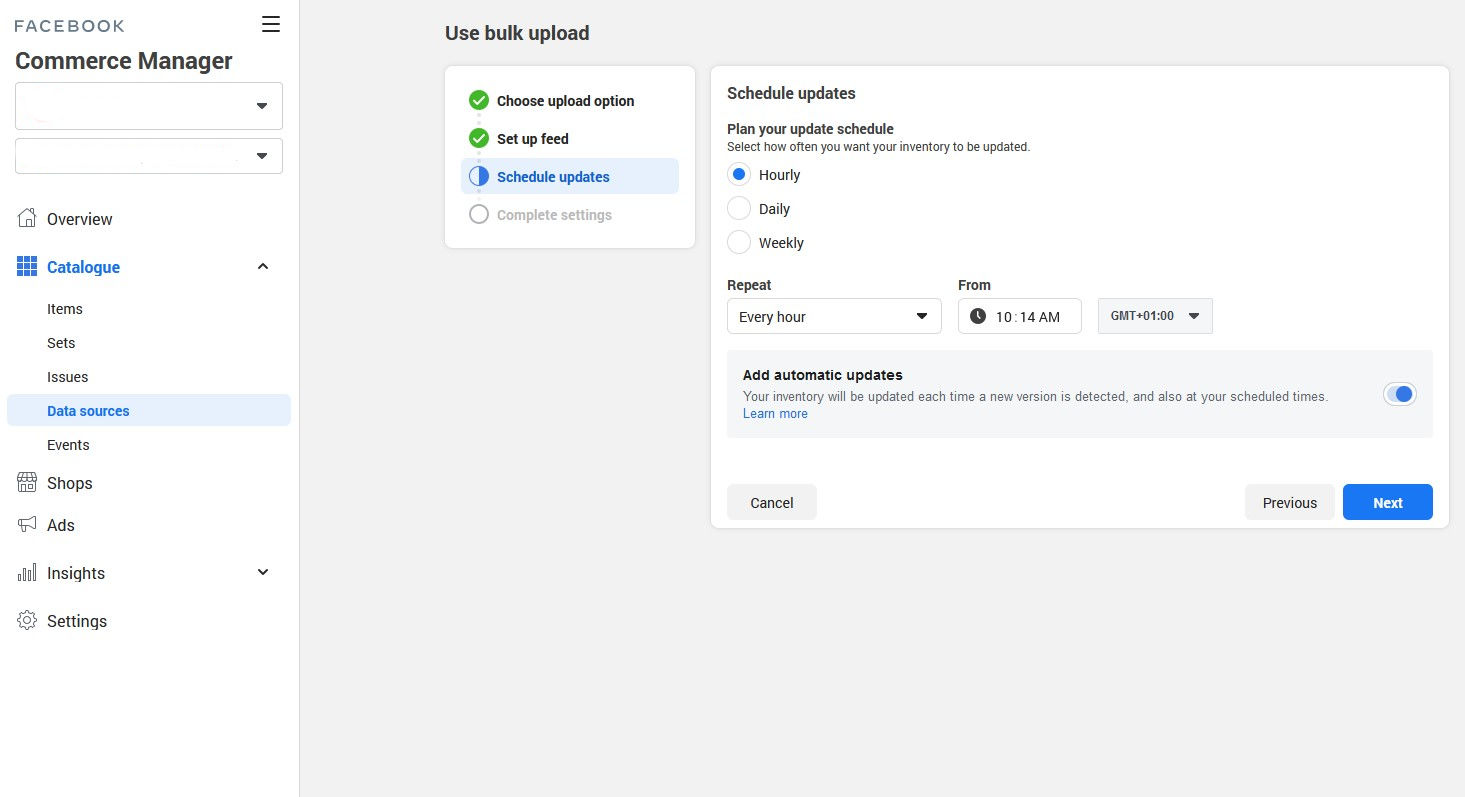The height and width of the screenshot is (797, 1465).
Task: Turn off the Add automatic updates switch
Action: pyautogui.click(x=1400, y=394)
